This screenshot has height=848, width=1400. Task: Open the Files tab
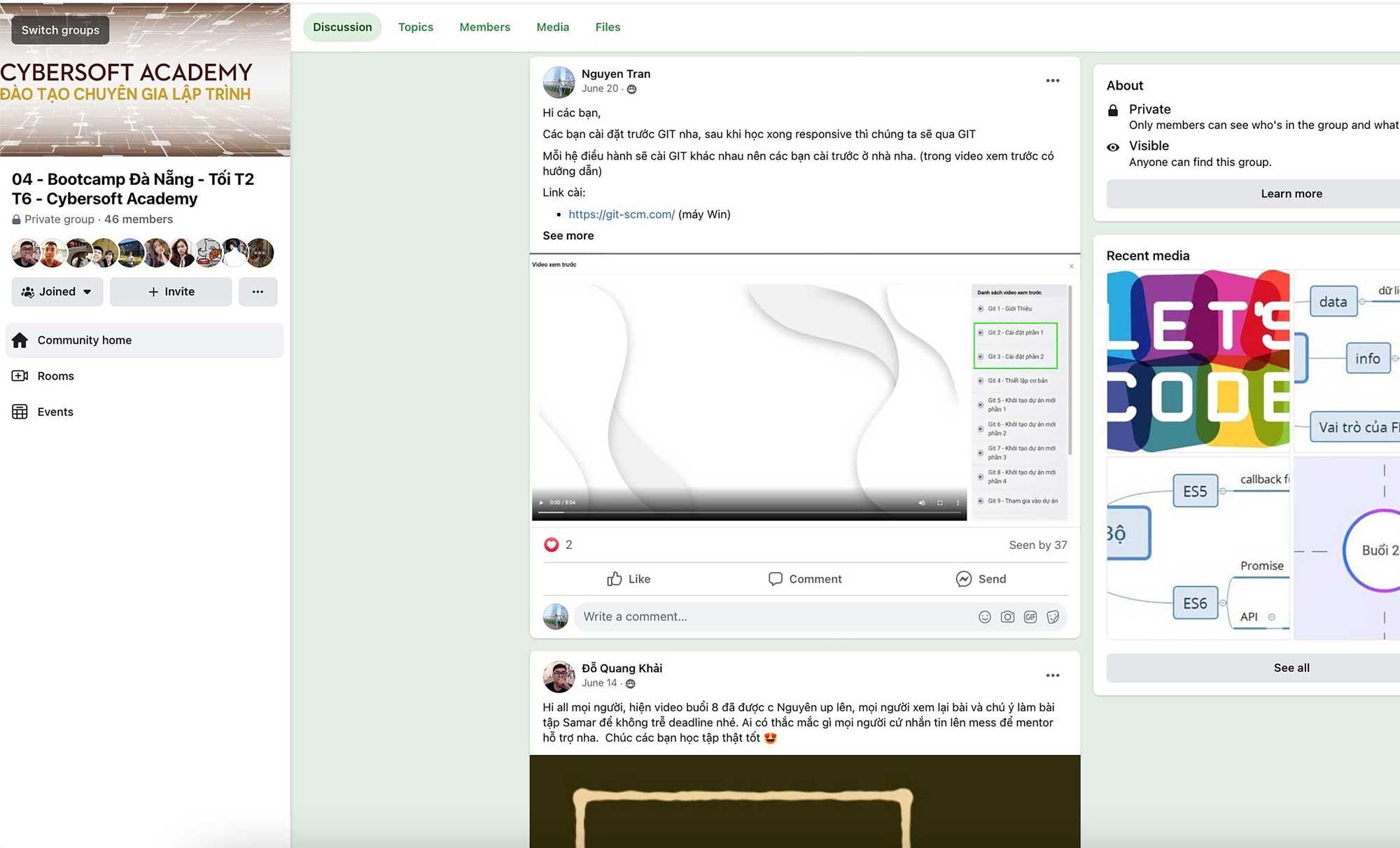[608, 27]
